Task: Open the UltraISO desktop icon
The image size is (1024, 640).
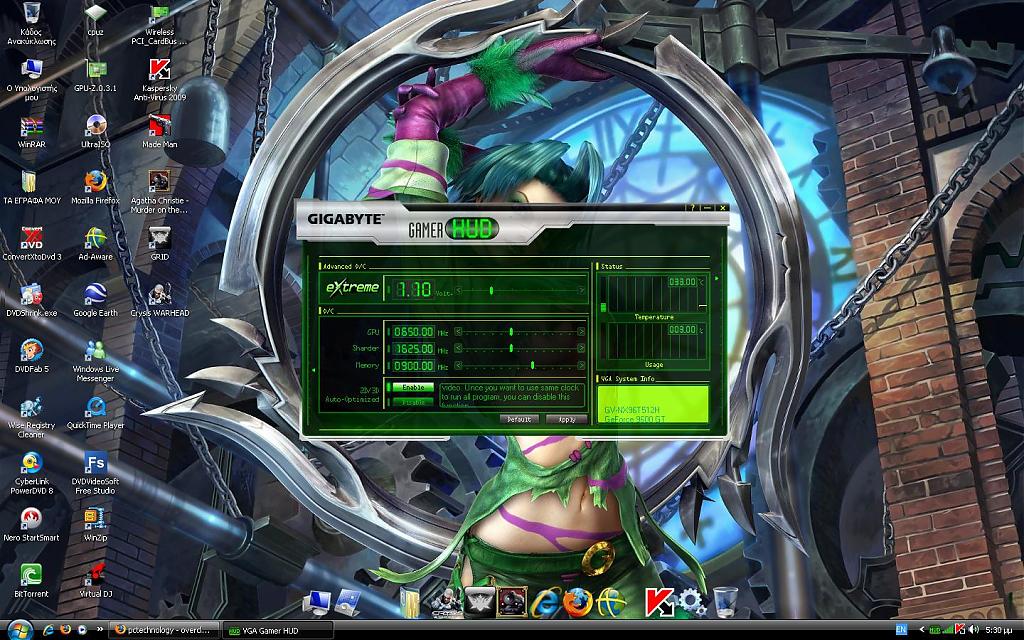Action: [x=95, y=133]
